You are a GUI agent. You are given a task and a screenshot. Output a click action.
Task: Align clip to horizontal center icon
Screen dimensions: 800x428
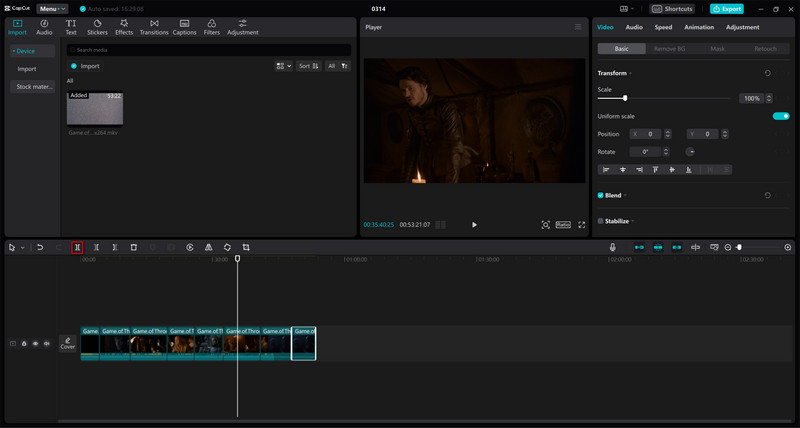click(623, 170)
